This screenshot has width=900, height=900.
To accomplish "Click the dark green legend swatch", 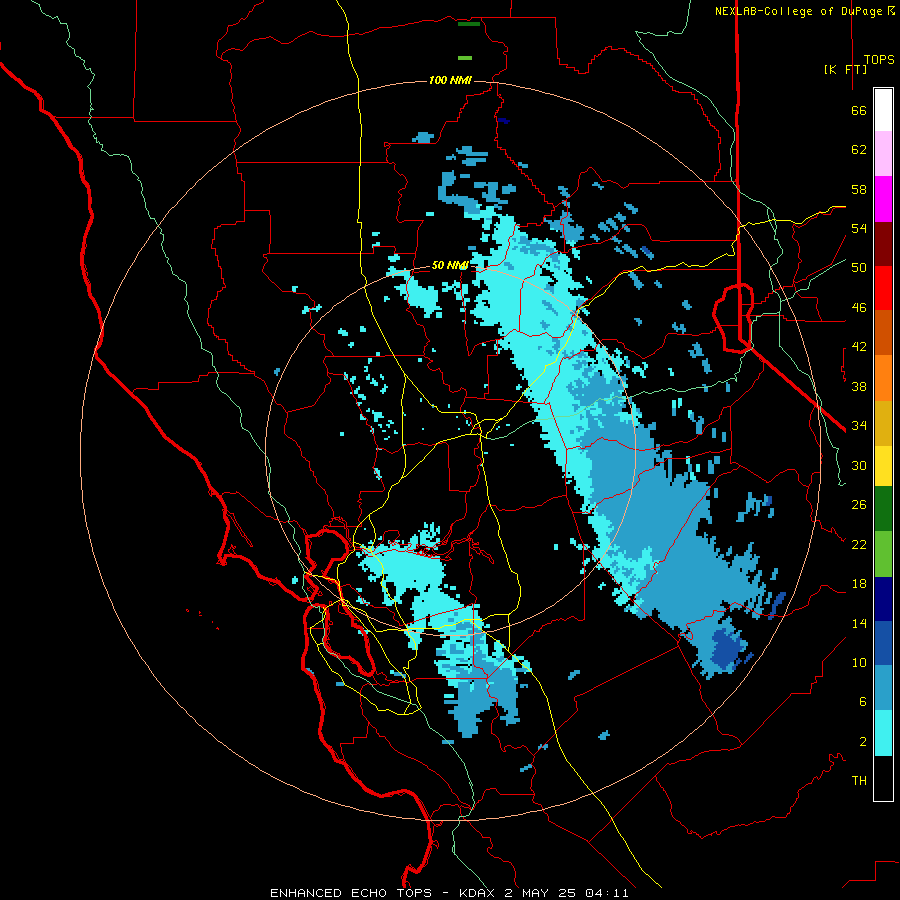I will 883,509.
